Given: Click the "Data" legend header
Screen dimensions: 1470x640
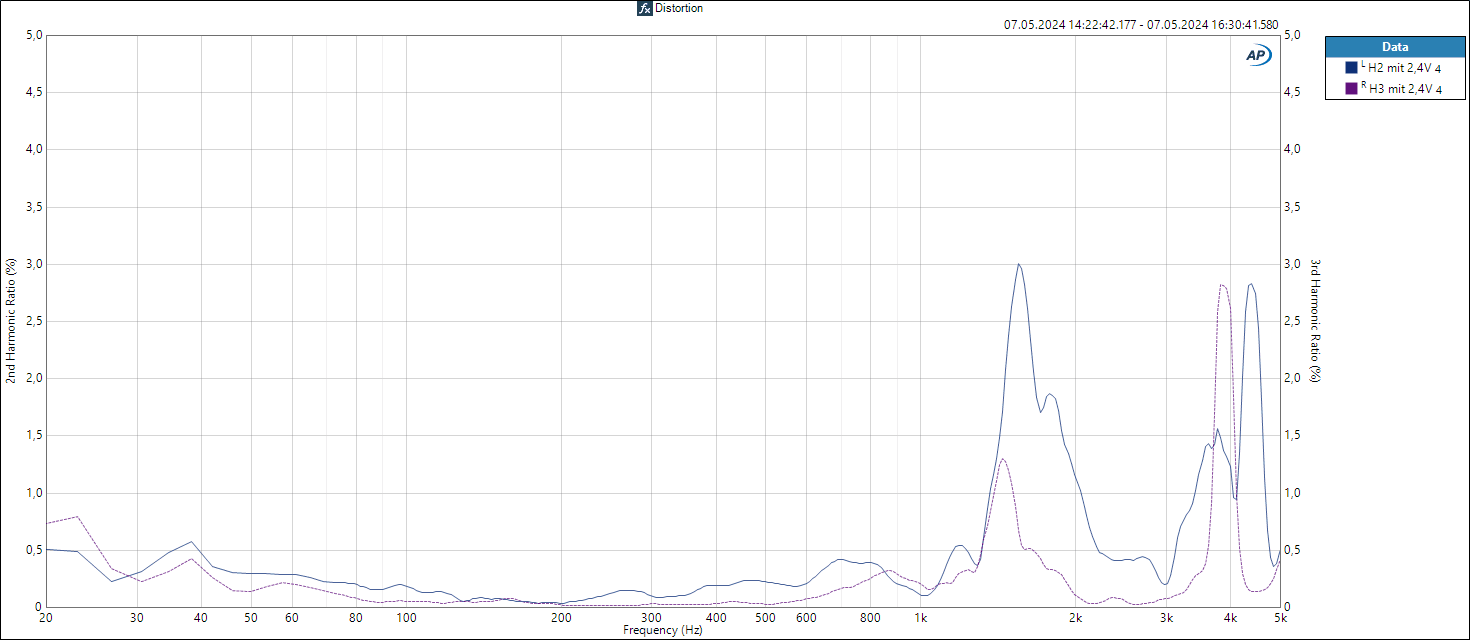Looking at the screenshot, I should pyautogui.click(x=1395, y=47).
